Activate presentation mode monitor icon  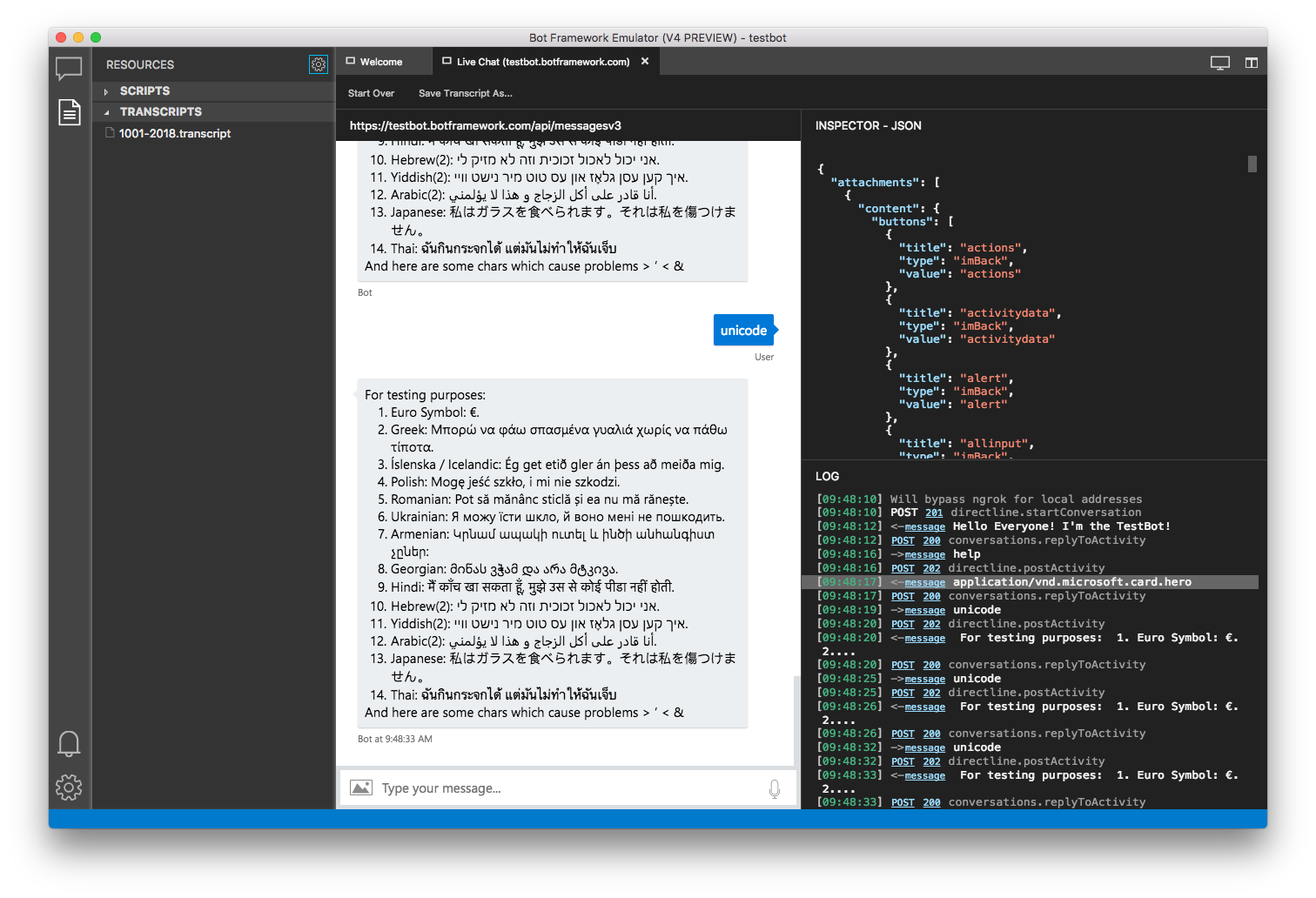pos(1219,62)
